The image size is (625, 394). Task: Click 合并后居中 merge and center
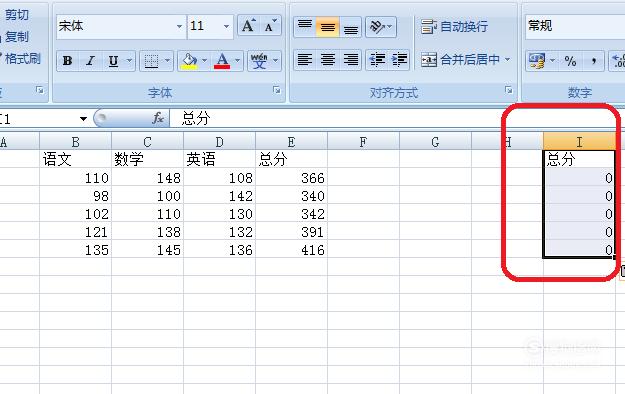[460, 60]
